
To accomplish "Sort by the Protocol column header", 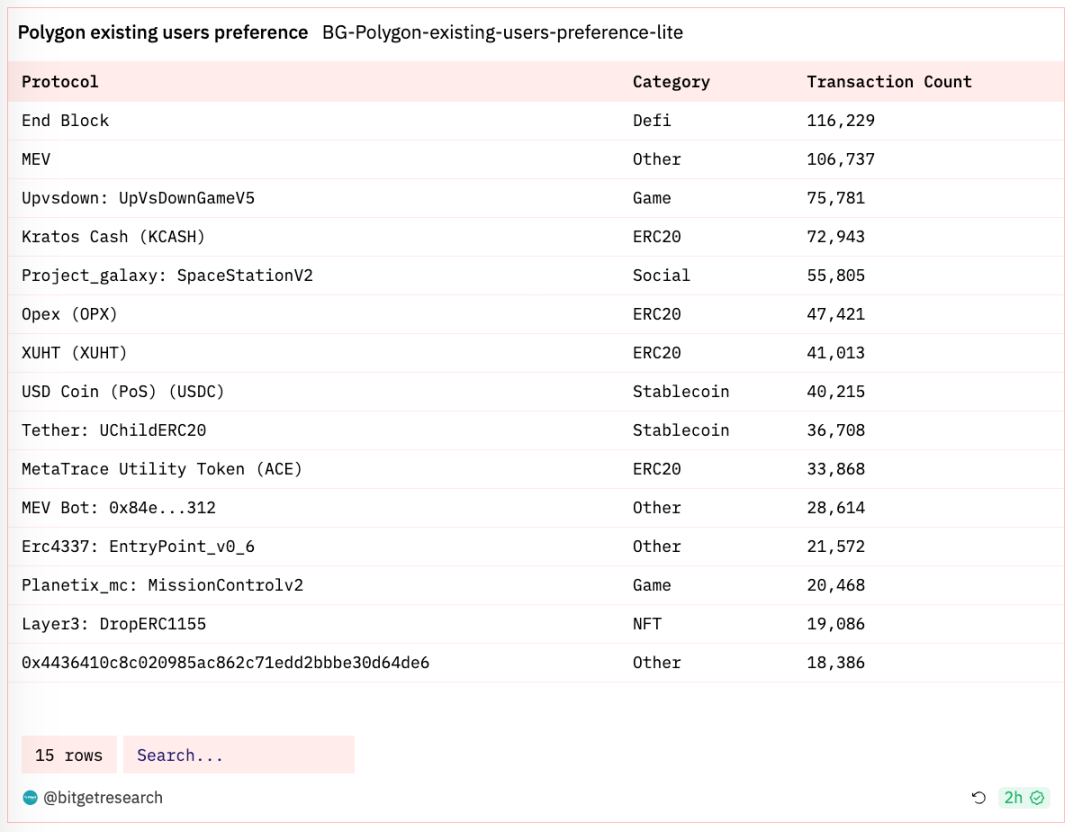I will 60,82.
